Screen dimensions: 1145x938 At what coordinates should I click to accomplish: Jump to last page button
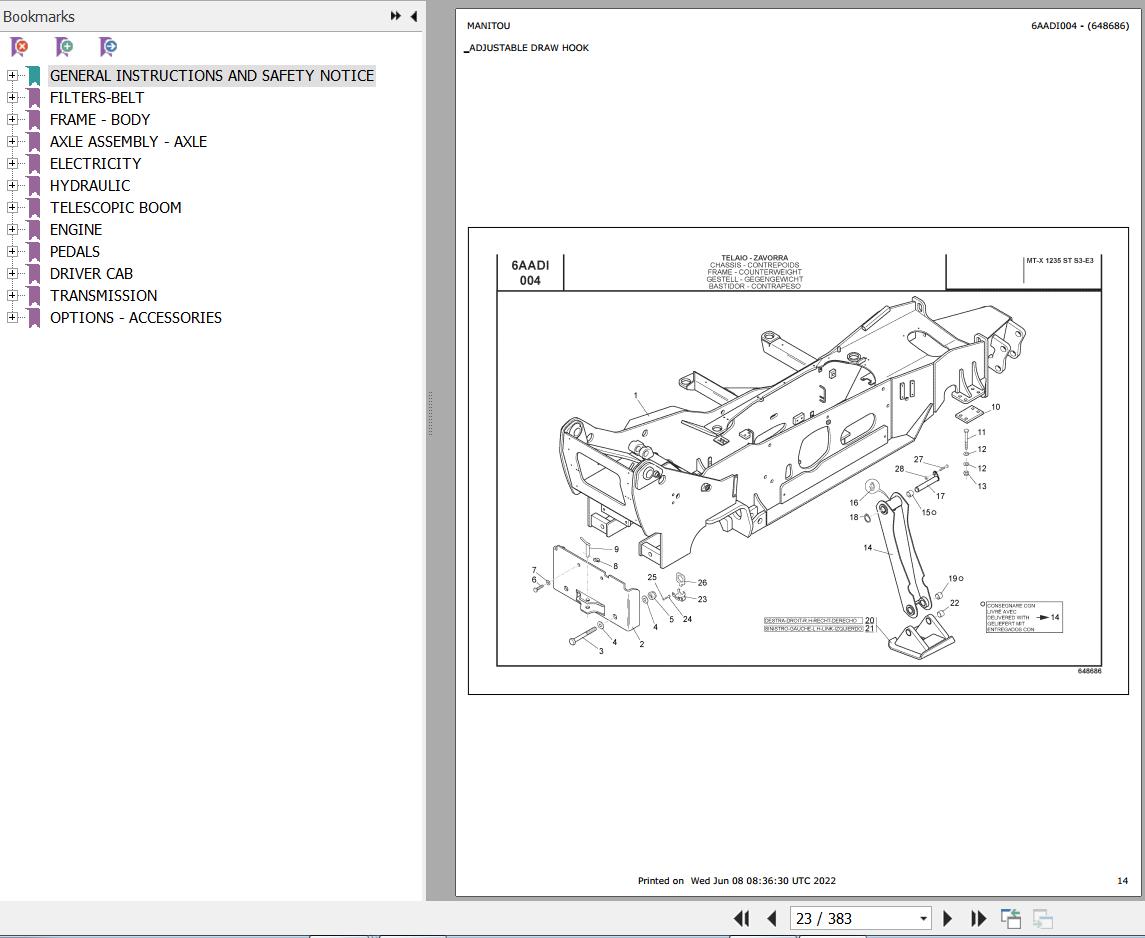click(979, 918)
